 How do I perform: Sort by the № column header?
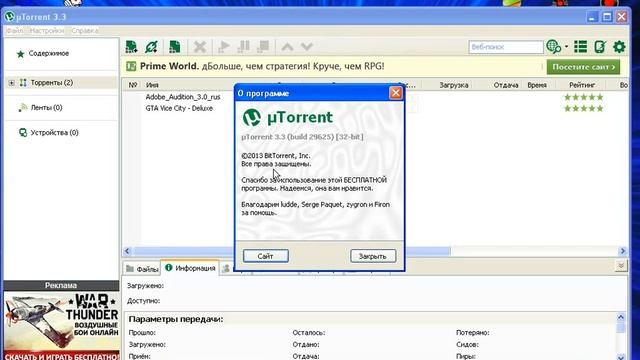point(133,85)
